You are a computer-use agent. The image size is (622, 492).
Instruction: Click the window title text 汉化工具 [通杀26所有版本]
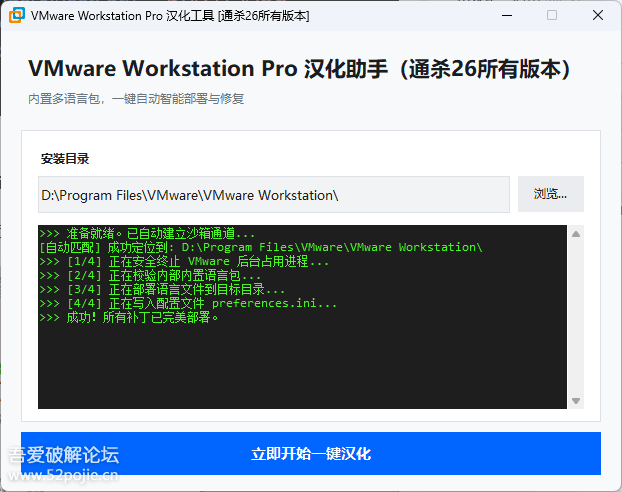coord(238,16)
